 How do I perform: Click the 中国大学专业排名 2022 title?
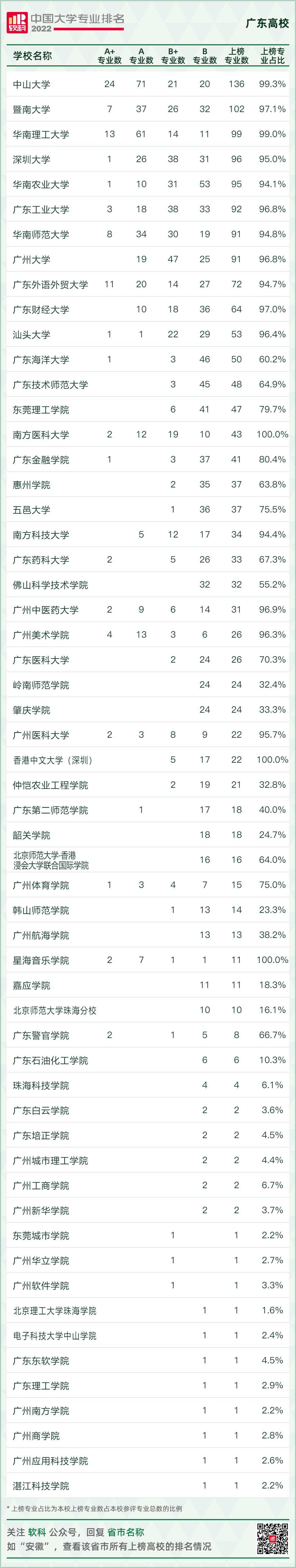click(77, 23)
